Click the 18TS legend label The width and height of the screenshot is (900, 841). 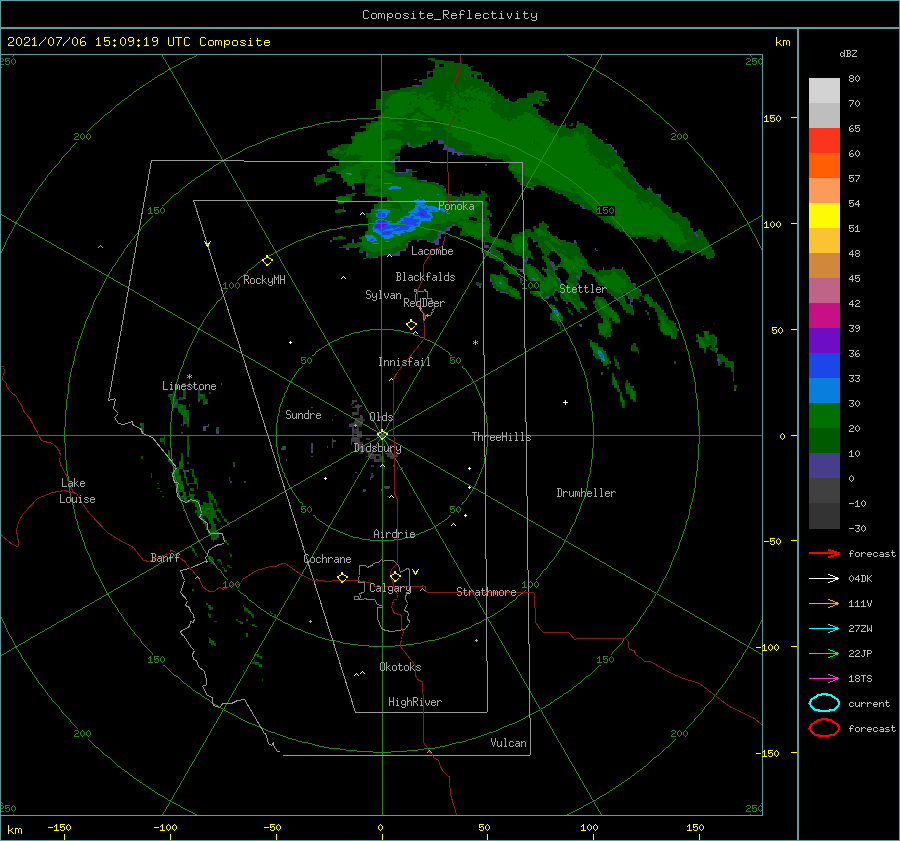click(860, 679)
